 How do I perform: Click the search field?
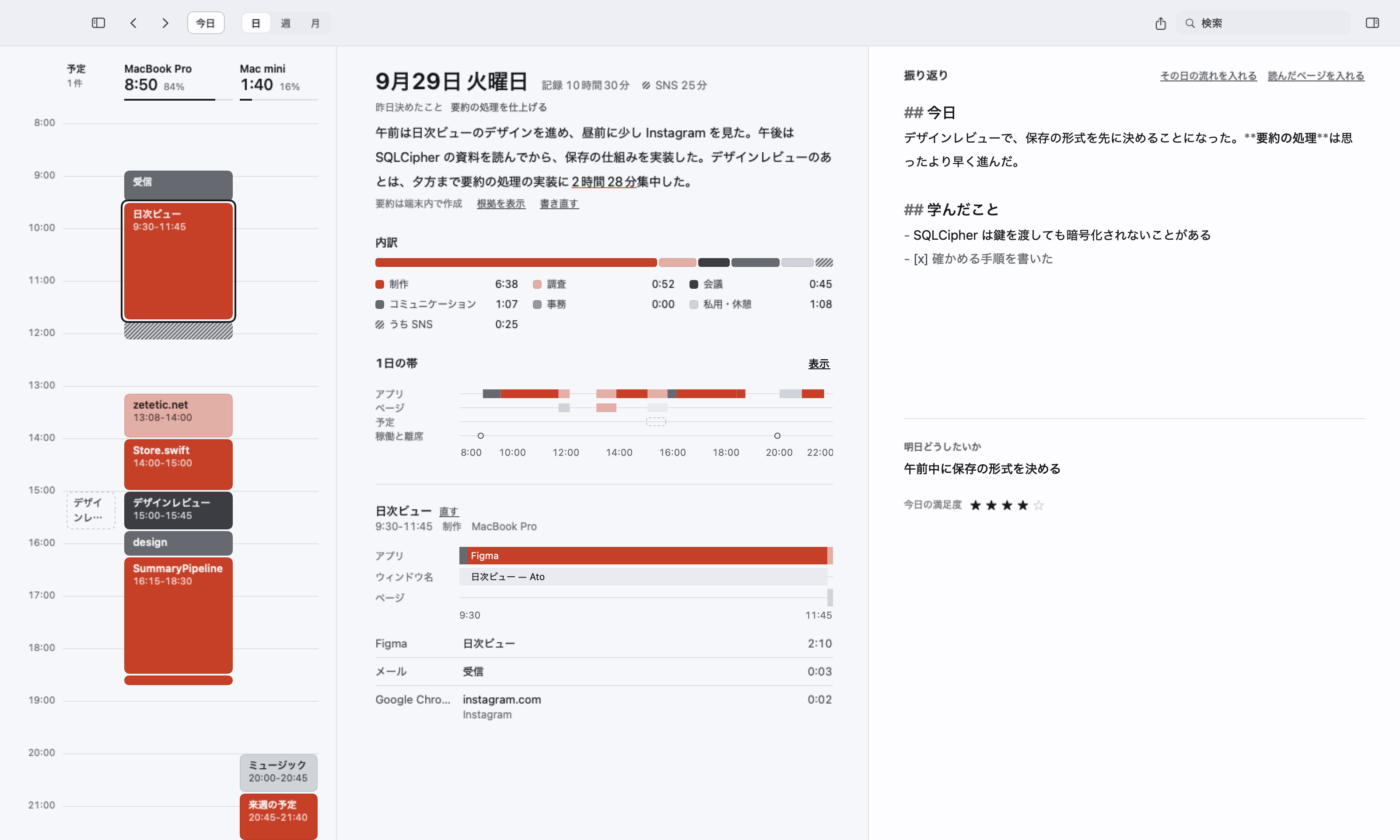[1263, 23]
